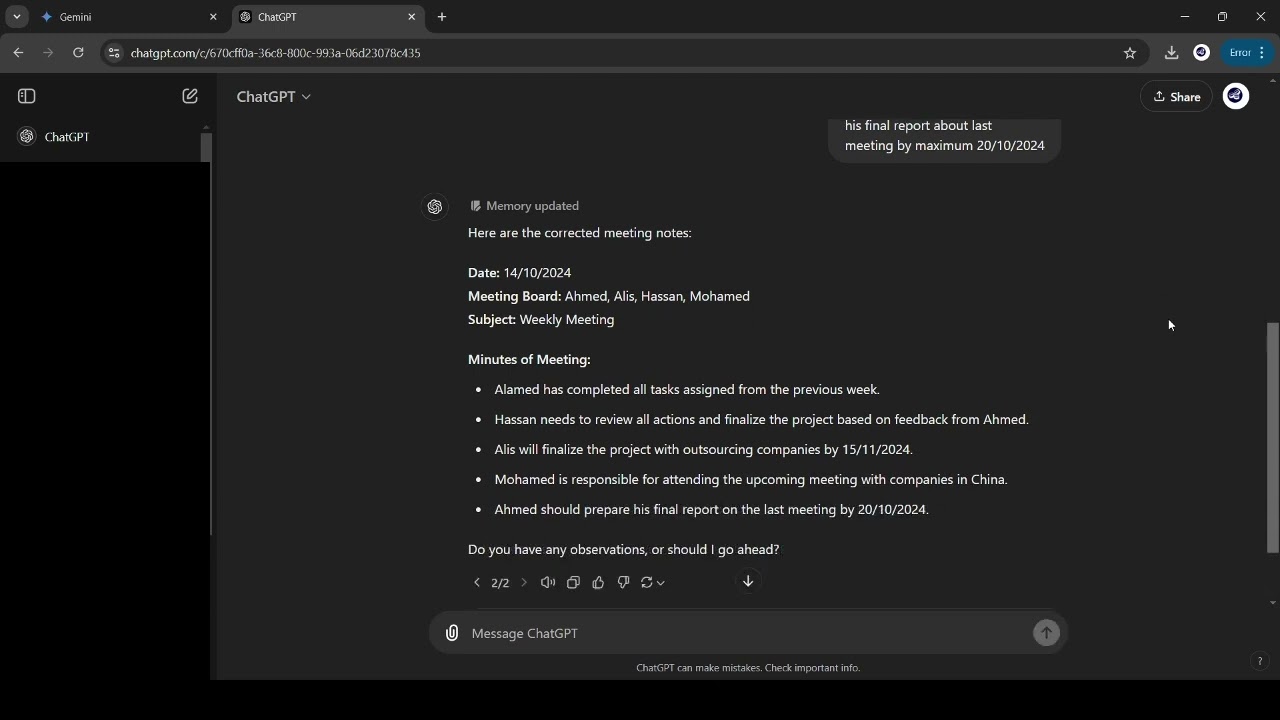Expand the ChatGPT model selector dropdown

(x=273, y=96)
